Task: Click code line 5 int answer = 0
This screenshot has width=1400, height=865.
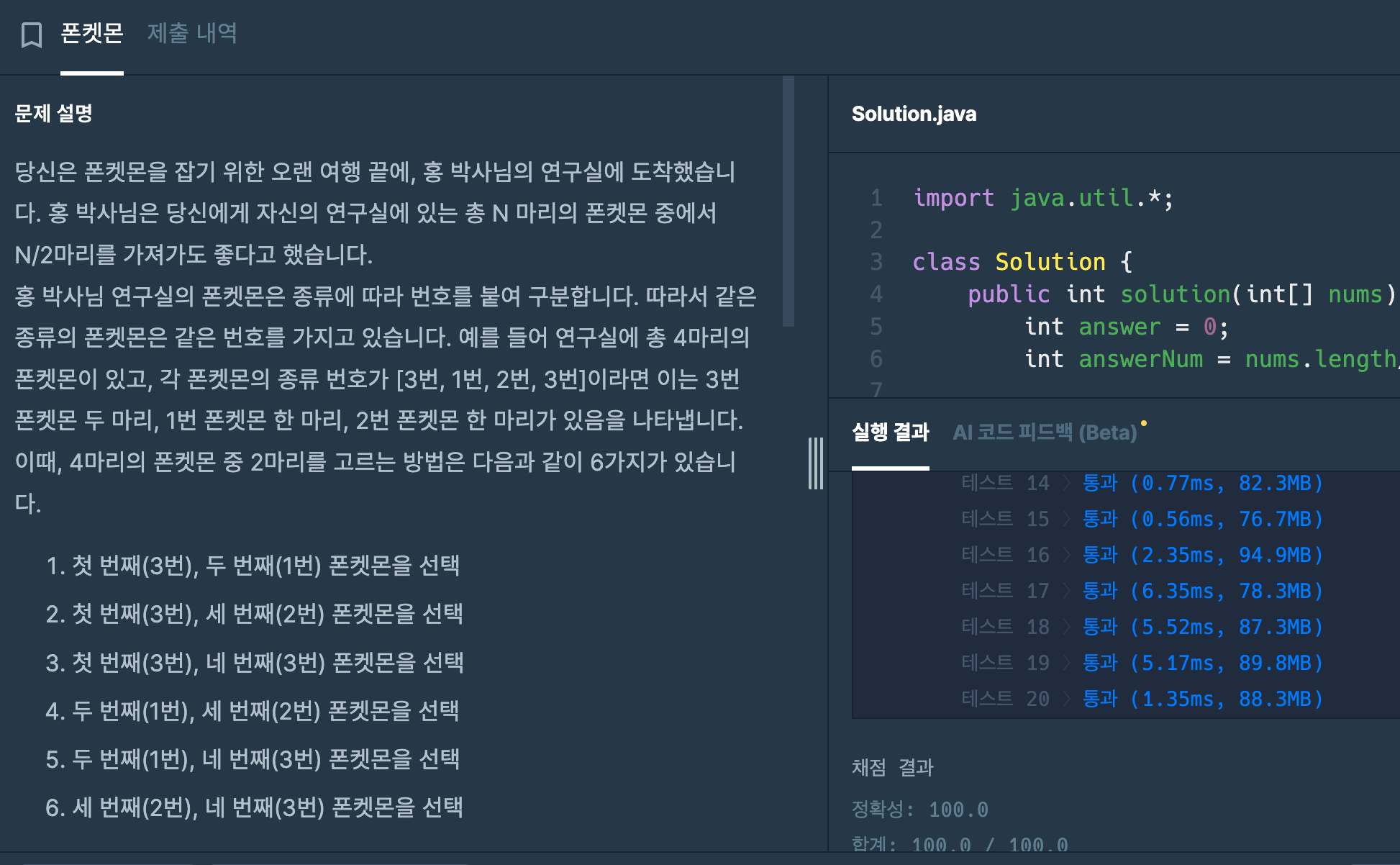Action: (1127, 326)
